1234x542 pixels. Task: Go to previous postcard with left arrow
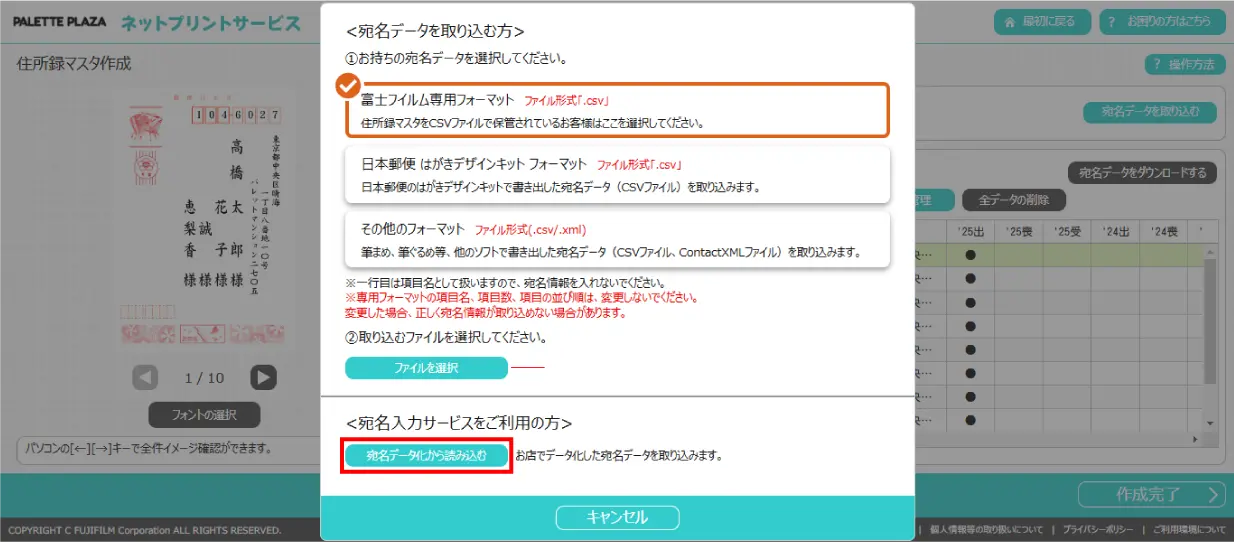[146, 377]
